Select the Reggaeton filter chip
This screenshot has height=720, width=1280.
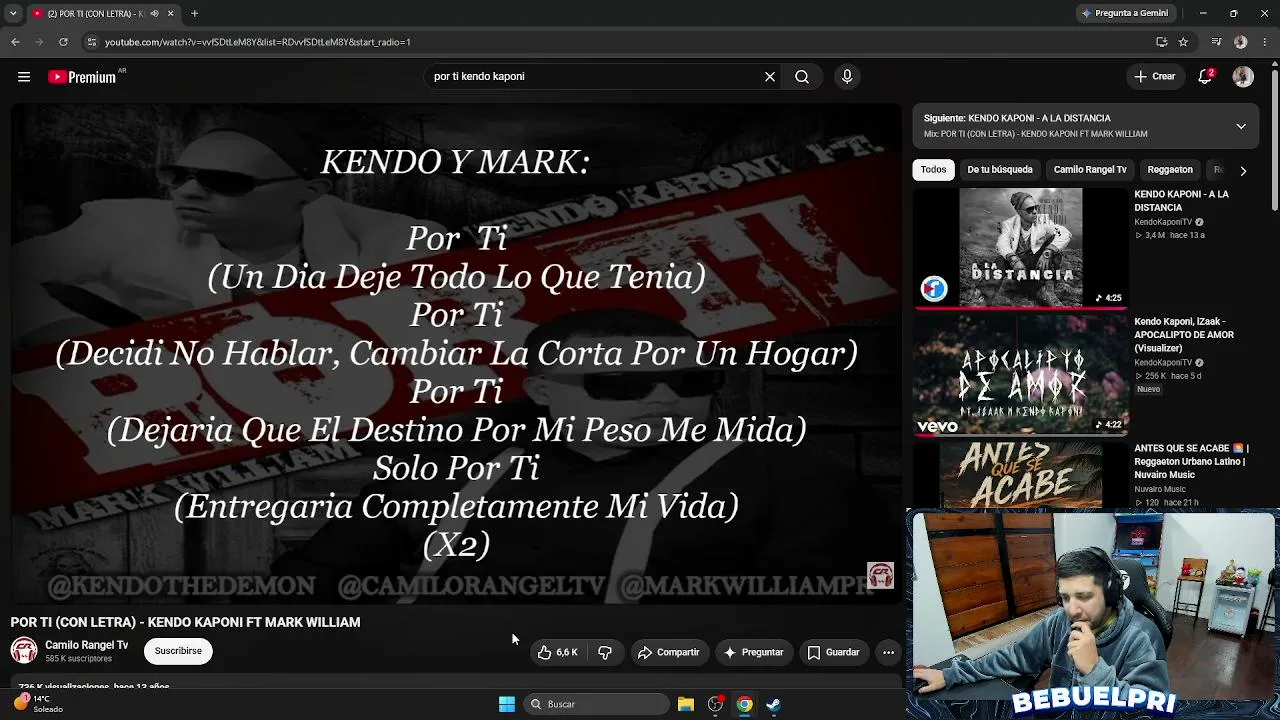1170,170
